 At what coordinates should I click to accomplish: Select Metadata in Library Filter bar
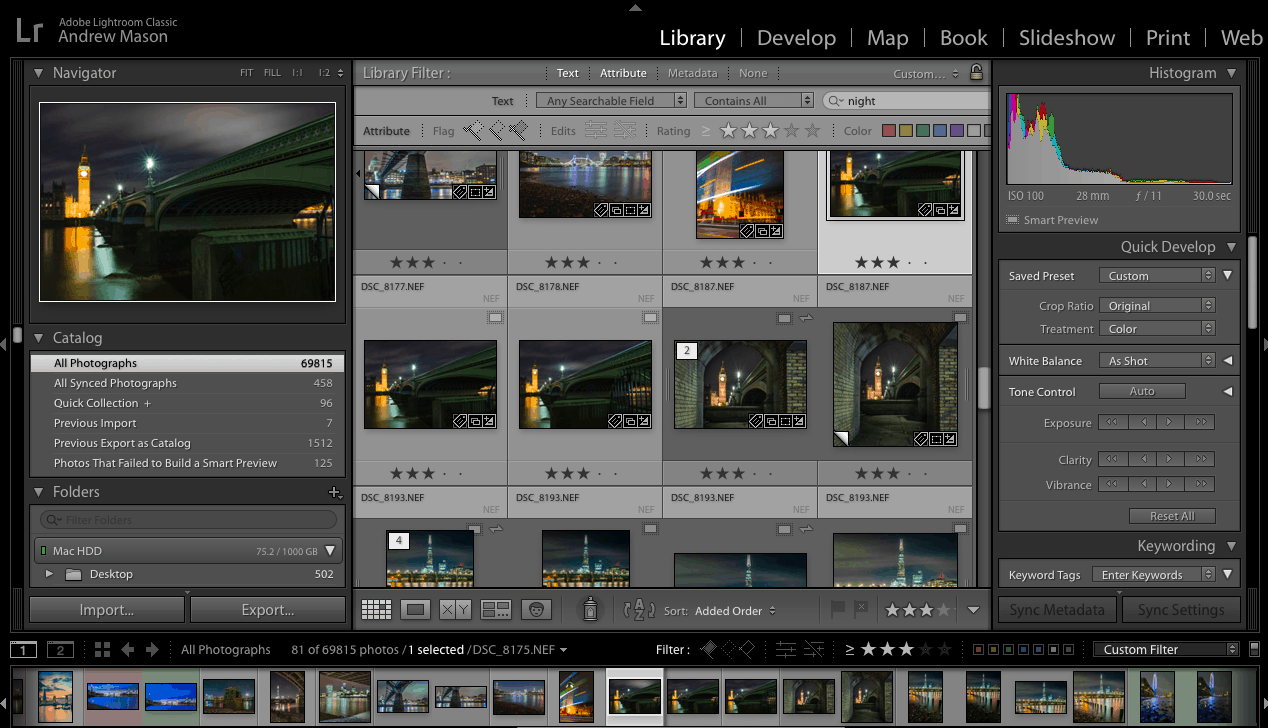pyautogui.click(x=692, y=73)
